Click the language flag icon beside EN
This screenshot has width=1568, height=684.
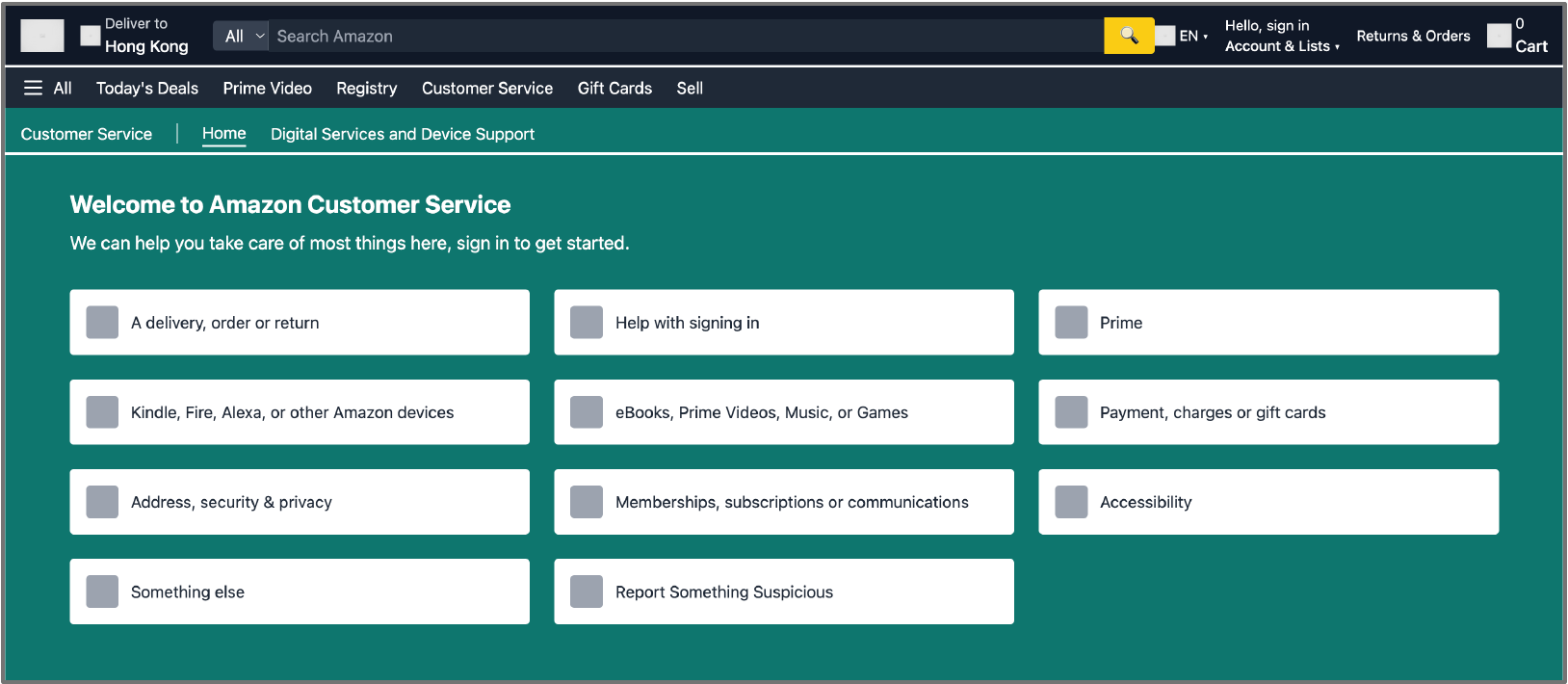pyautogui.click(x=1165, y=36)
